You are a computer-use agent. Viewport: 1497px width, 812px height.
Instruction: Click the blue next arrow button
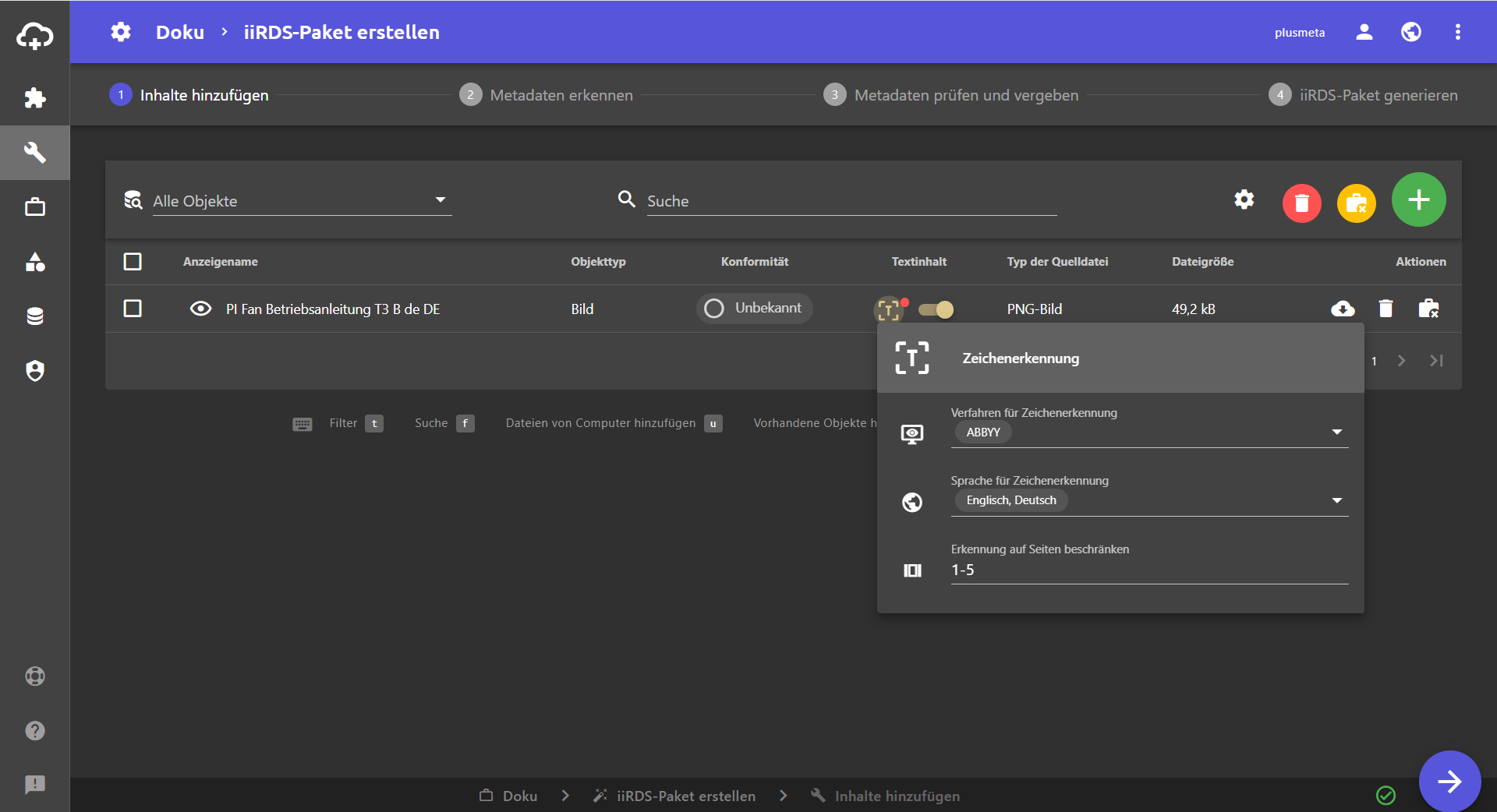[x=1449, y=781]
